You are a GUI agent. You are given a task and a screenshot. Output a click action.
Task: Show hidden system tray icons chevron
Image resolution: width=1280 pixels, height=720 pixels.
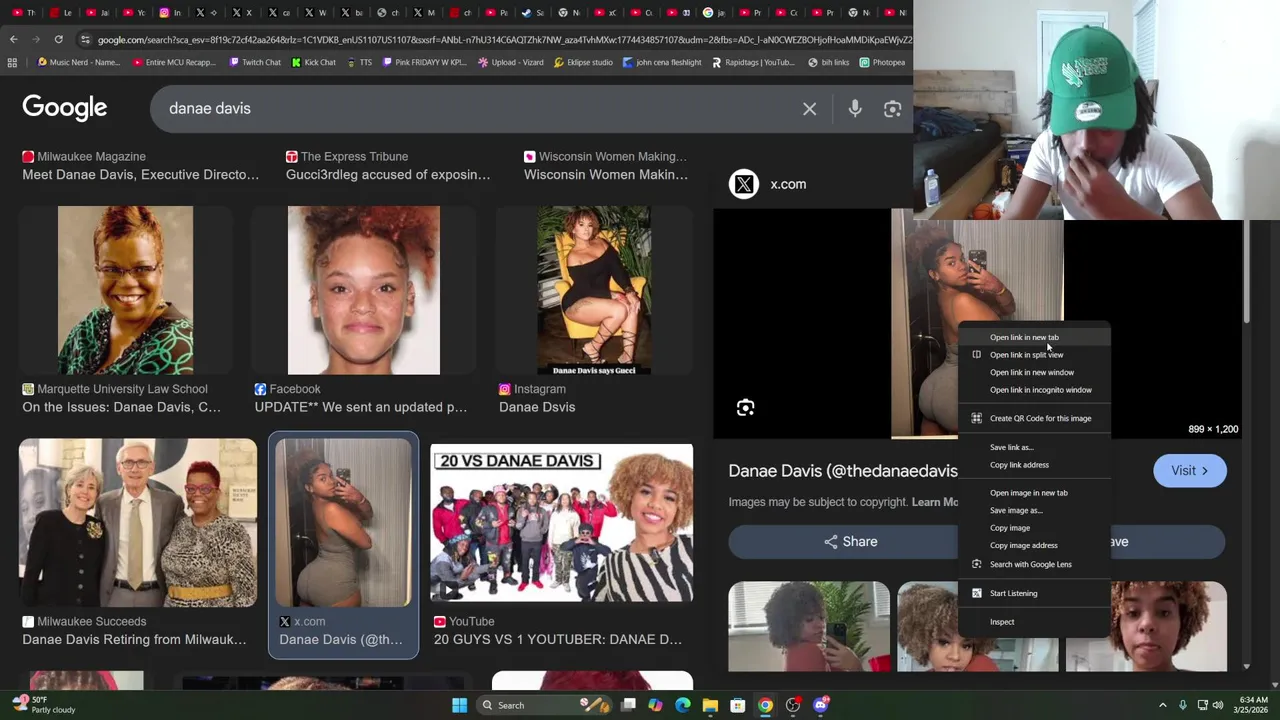click(1162, 705)
